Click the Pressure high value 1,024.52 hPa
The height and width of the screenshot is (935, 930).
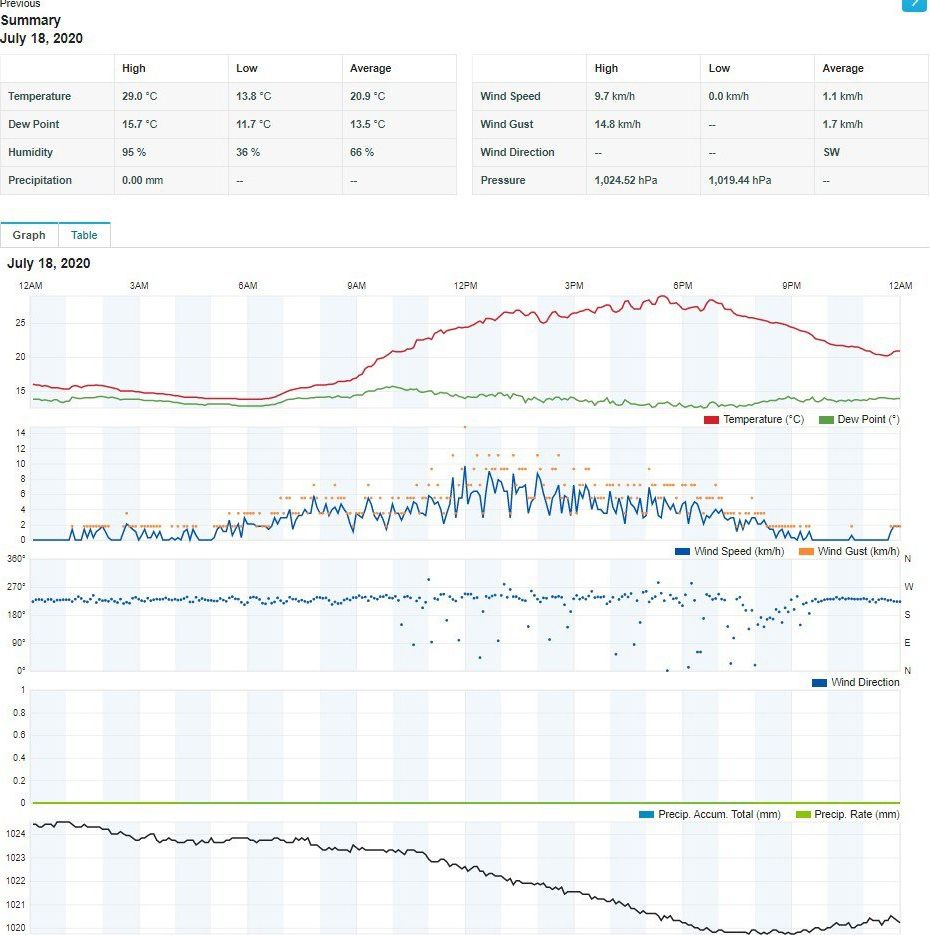625,180
